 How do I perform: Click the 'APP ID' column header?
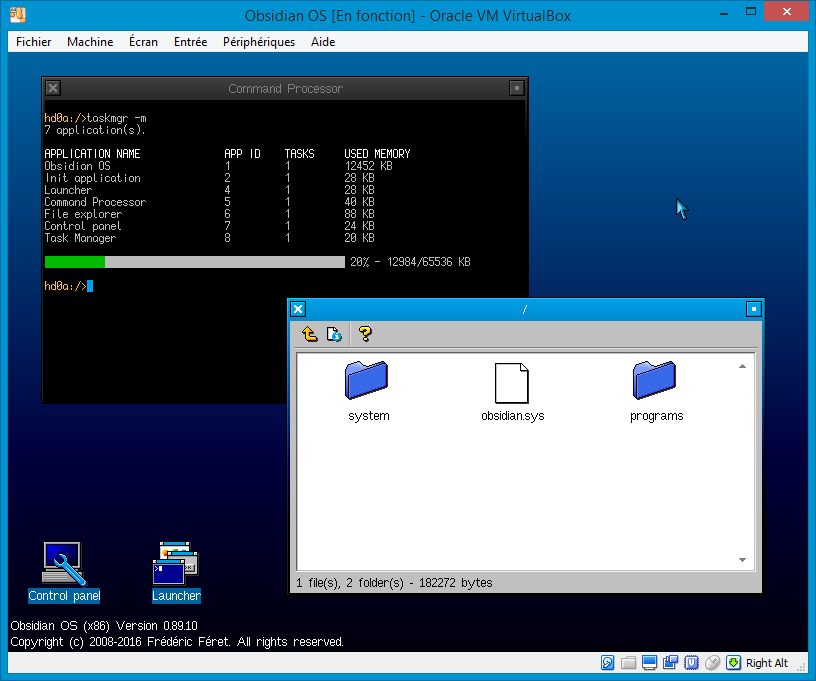click(242, 154)
